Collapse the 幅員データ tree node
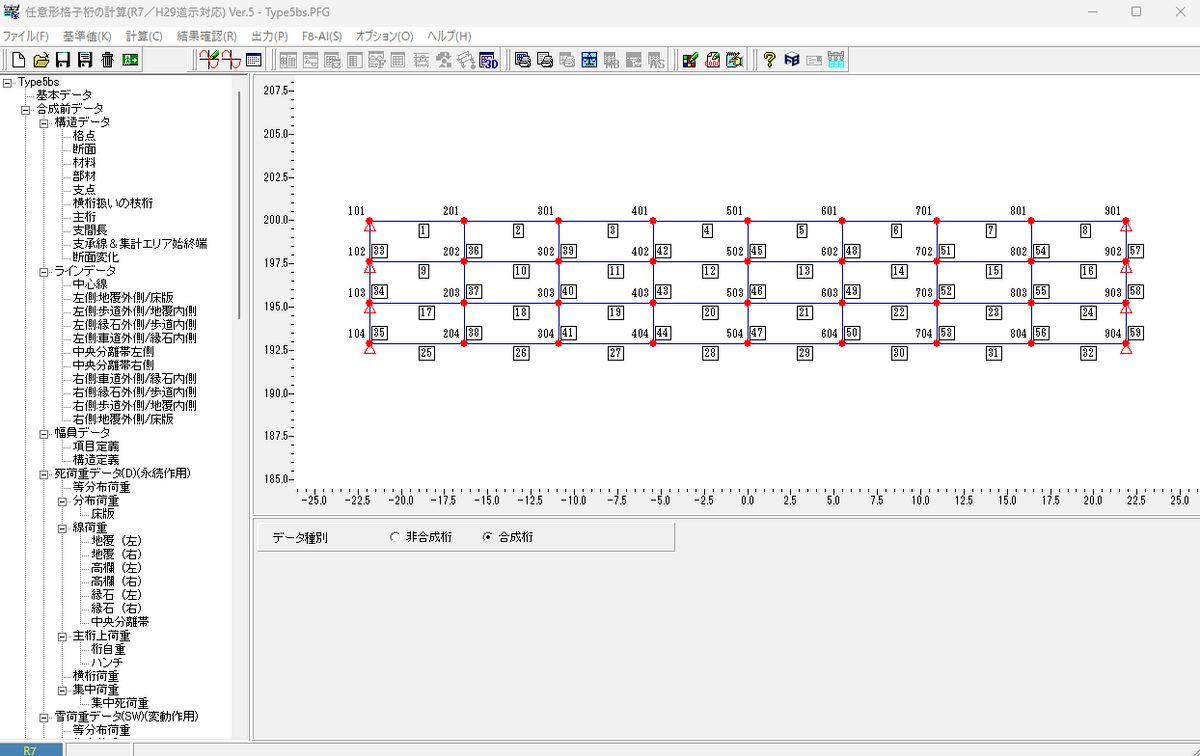The width and height of the screenshot is (1200, 756). pyautogui.click(x=44, y=433)
